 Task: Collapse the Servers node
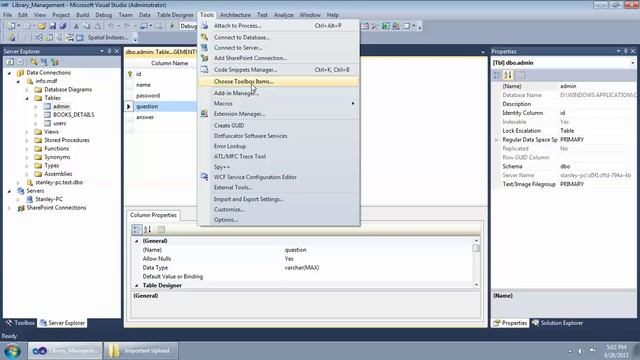tap(9, 191)
